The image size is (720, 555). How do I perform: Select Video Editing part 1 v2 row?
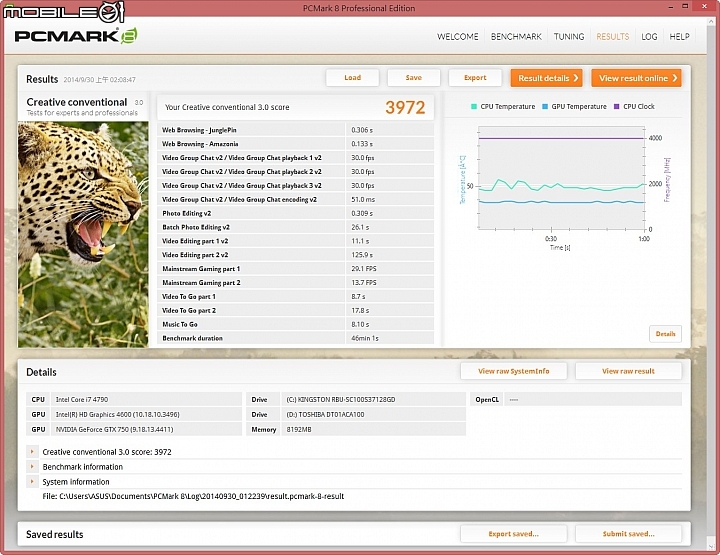(295, 241)
